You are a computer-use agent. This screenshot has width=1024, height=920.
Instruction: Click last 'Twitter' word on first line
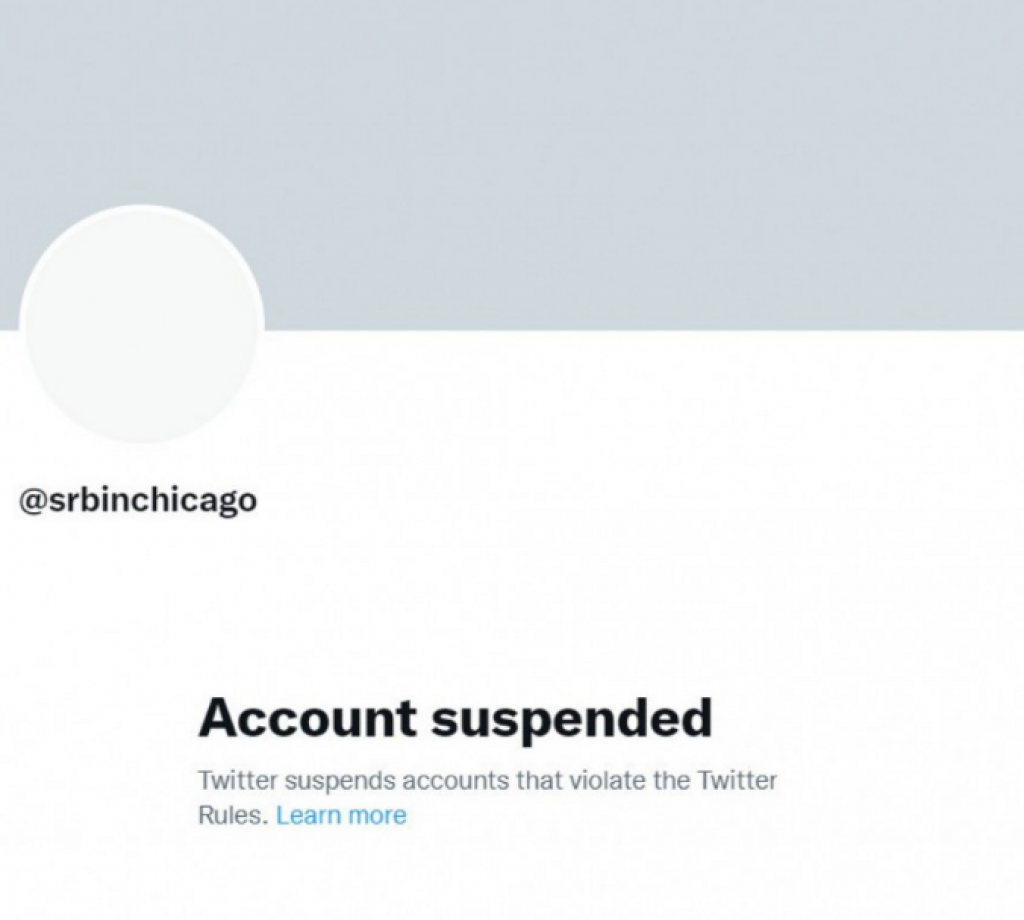coord(737,780)
